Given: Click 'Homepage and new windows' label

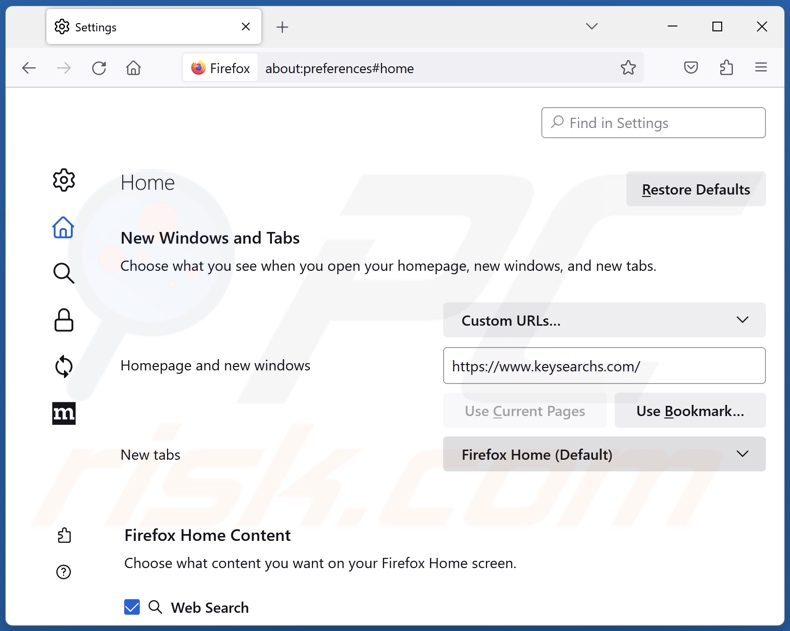Looking at the screenshot, I should click(215, 365).
